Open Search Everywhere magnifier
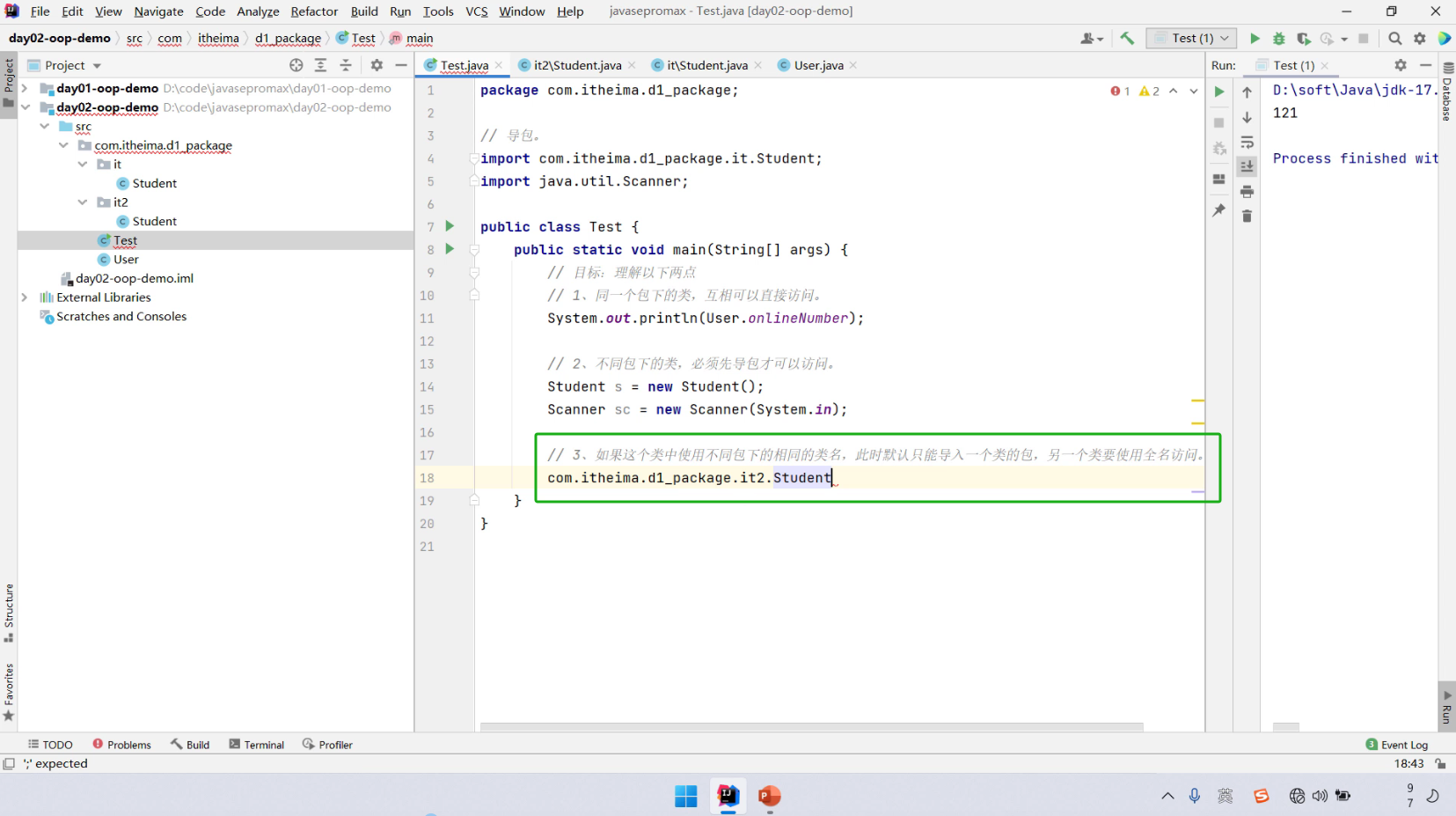 pos(1394,39)
